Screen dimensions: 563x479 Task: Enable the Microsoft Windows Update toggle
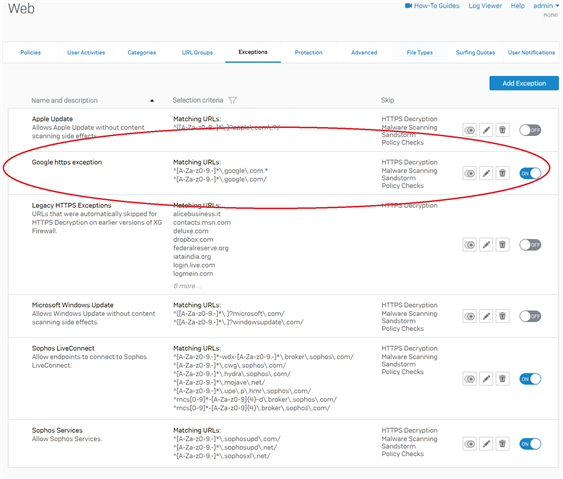point(530,316)
